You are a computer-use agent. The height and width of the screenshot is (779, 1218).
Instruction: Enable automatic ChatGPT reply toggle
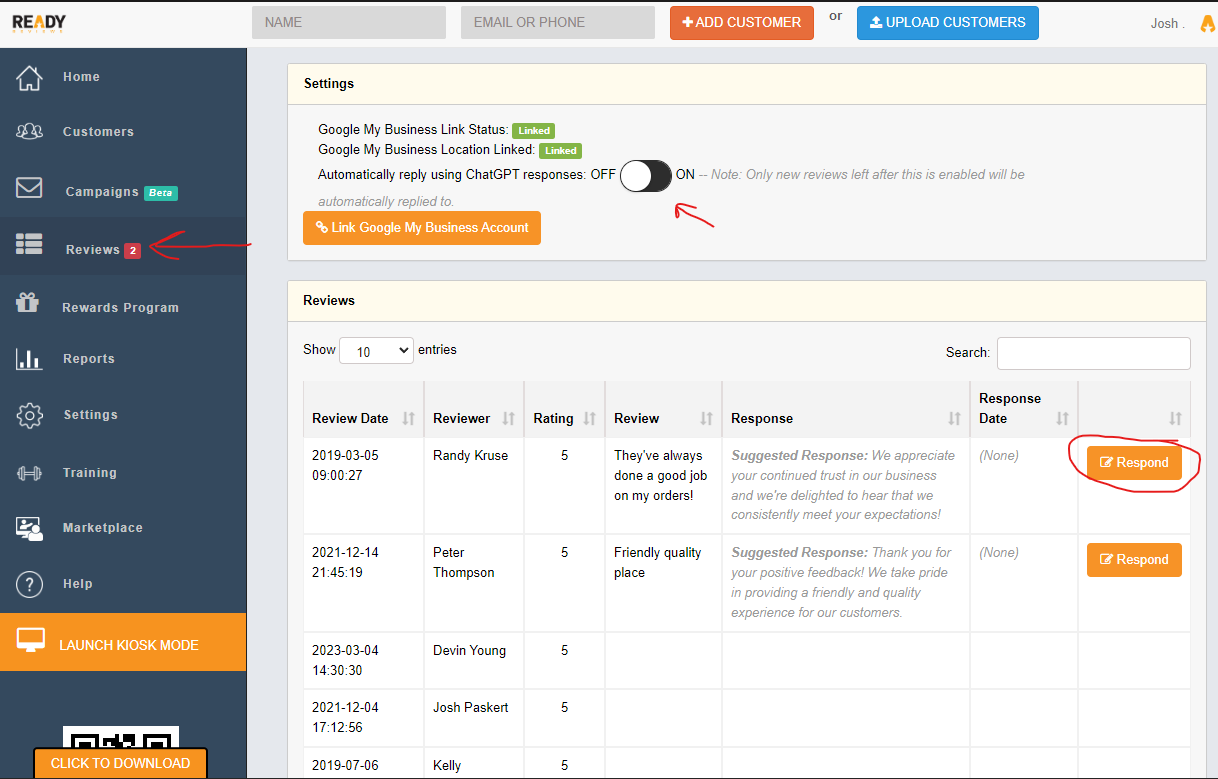click(646, 175)
